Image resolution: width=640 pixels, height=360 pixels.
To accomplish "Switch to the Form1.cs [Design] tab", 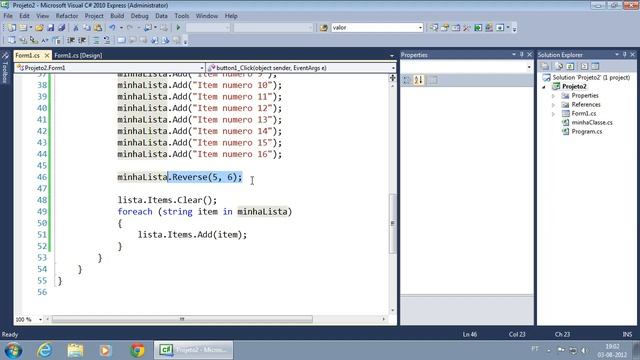I will click(x=78, y=56).
